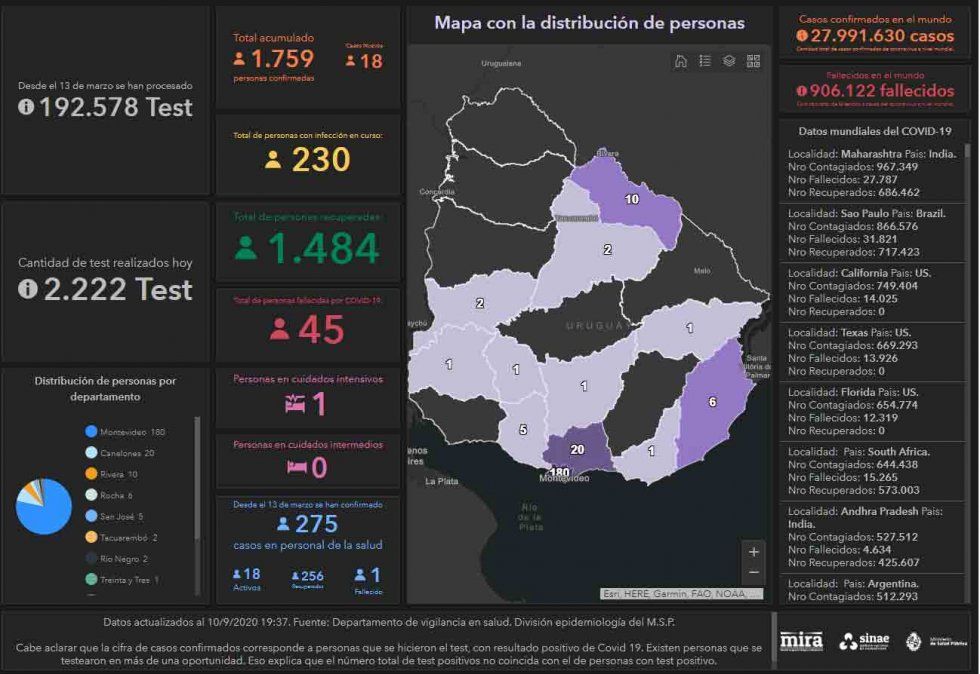Select Montevideo blue legend swatch
The height and width of the screenshot is (674, 980).
(x=91, y=431)
